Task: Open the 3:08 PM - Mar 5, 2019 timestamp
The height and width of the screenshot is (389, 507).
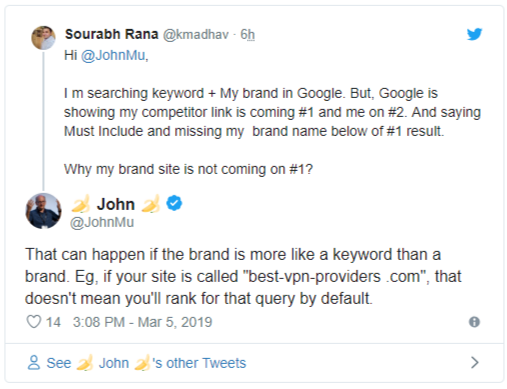Action: (142, 322)
